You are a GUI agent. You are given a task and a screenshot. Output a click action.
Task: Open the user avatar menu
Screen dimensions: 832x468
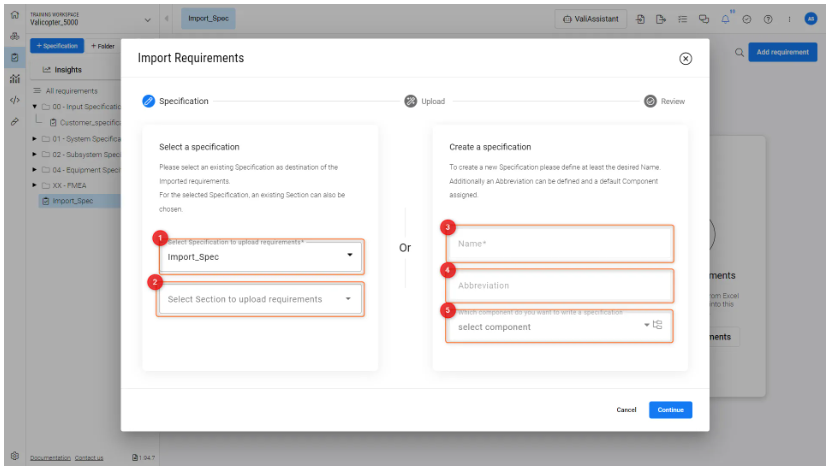tap(811, 19)
